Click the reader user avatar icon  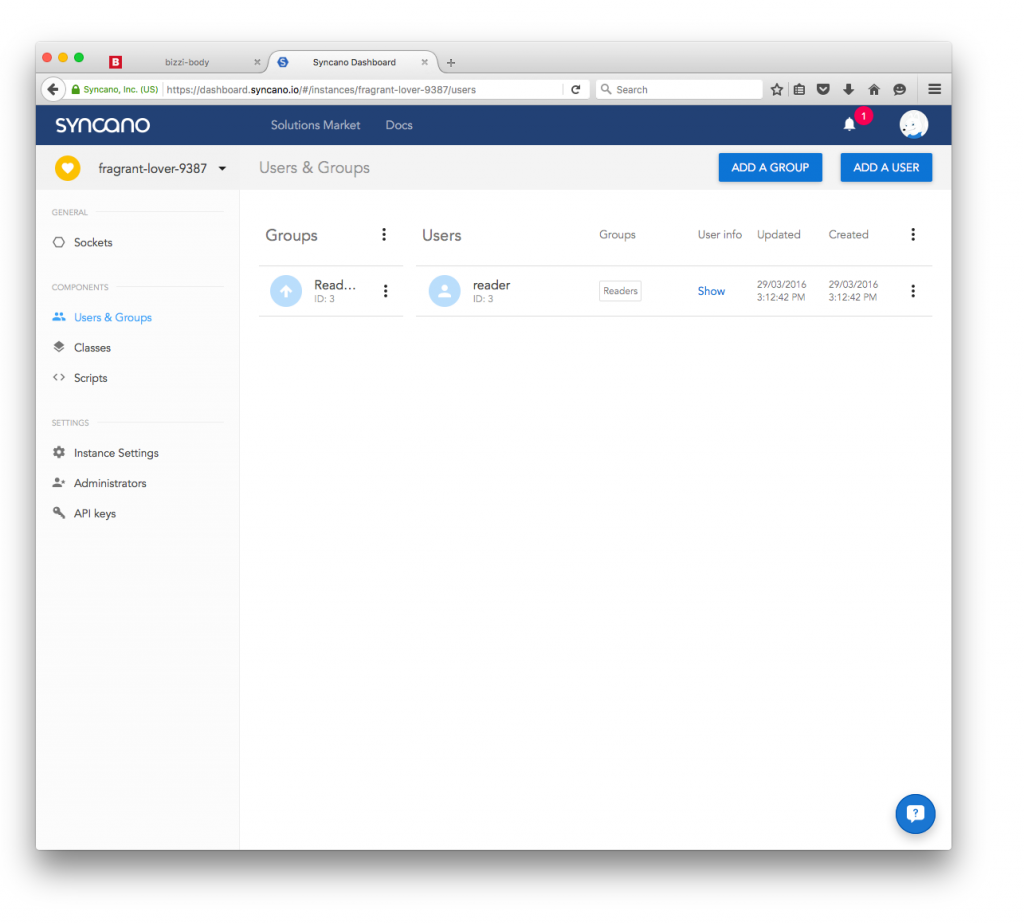(444, 291)
